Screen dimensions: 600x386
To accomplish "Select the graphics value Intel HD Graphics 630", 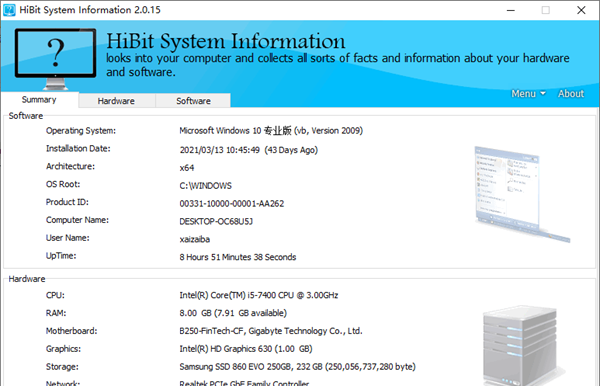I will (x=246, y=349).
